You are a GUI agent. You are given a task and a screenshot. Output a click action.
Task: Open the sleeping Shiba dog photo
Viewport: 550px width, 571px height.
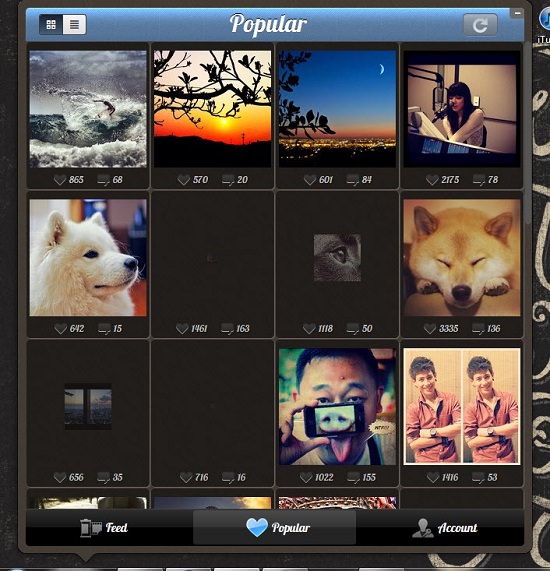(x=462, y=257)
